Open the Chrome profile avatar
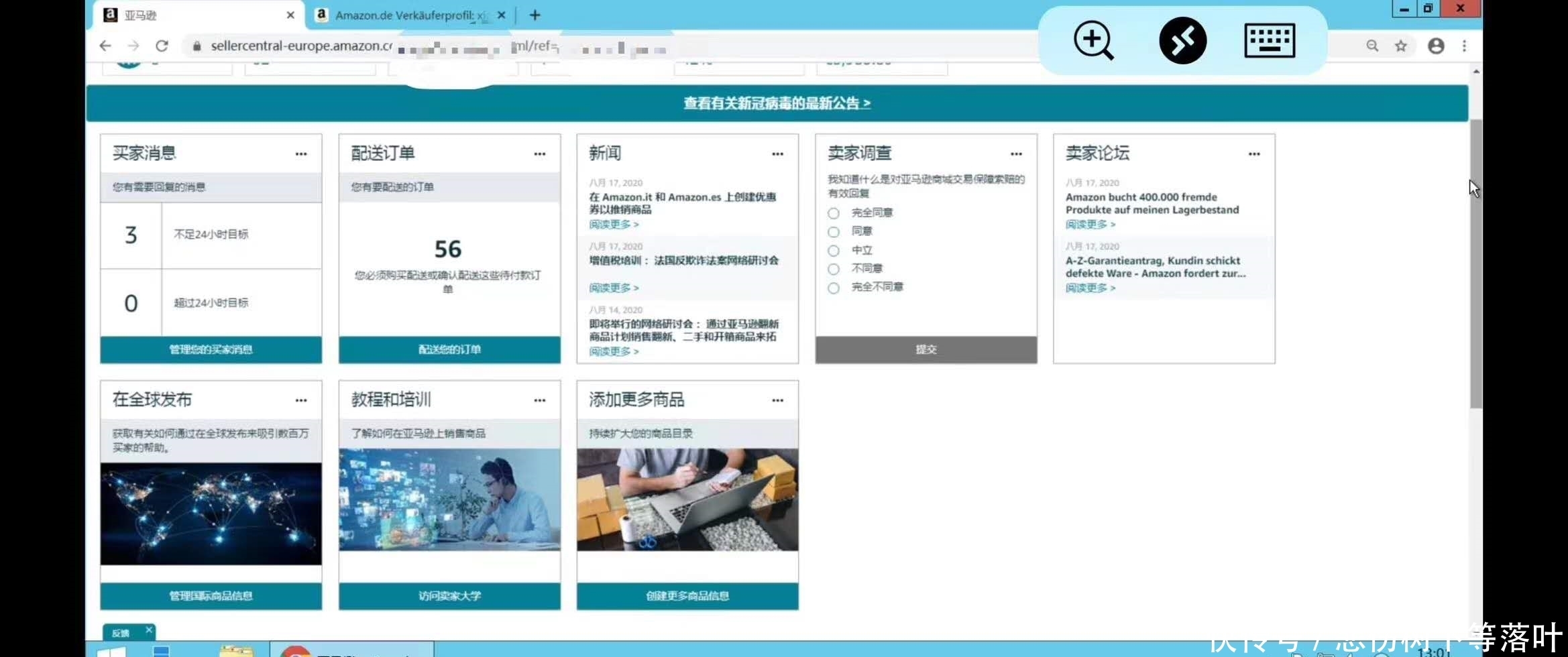This screenshot has height=657, width=1568. (1436, 46)
